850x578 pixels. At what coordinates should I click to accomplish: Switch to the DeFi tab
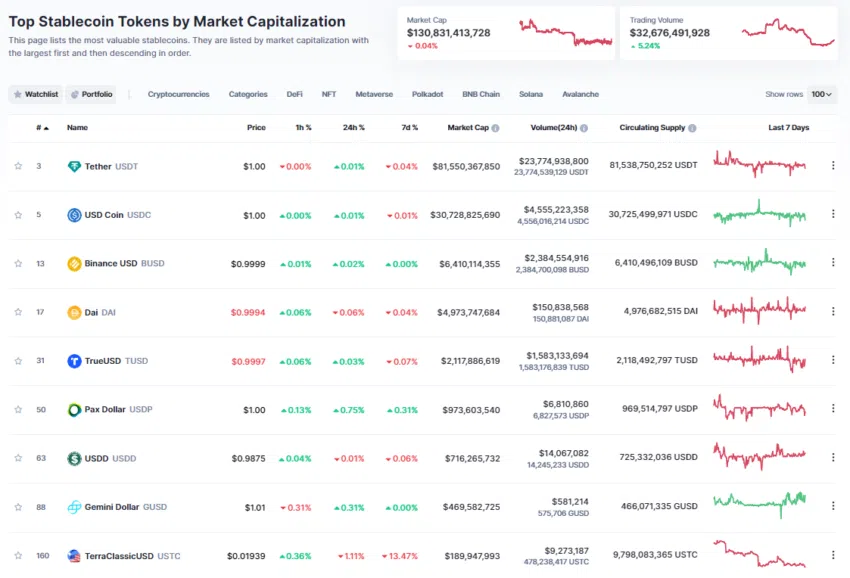coord(294,94)
